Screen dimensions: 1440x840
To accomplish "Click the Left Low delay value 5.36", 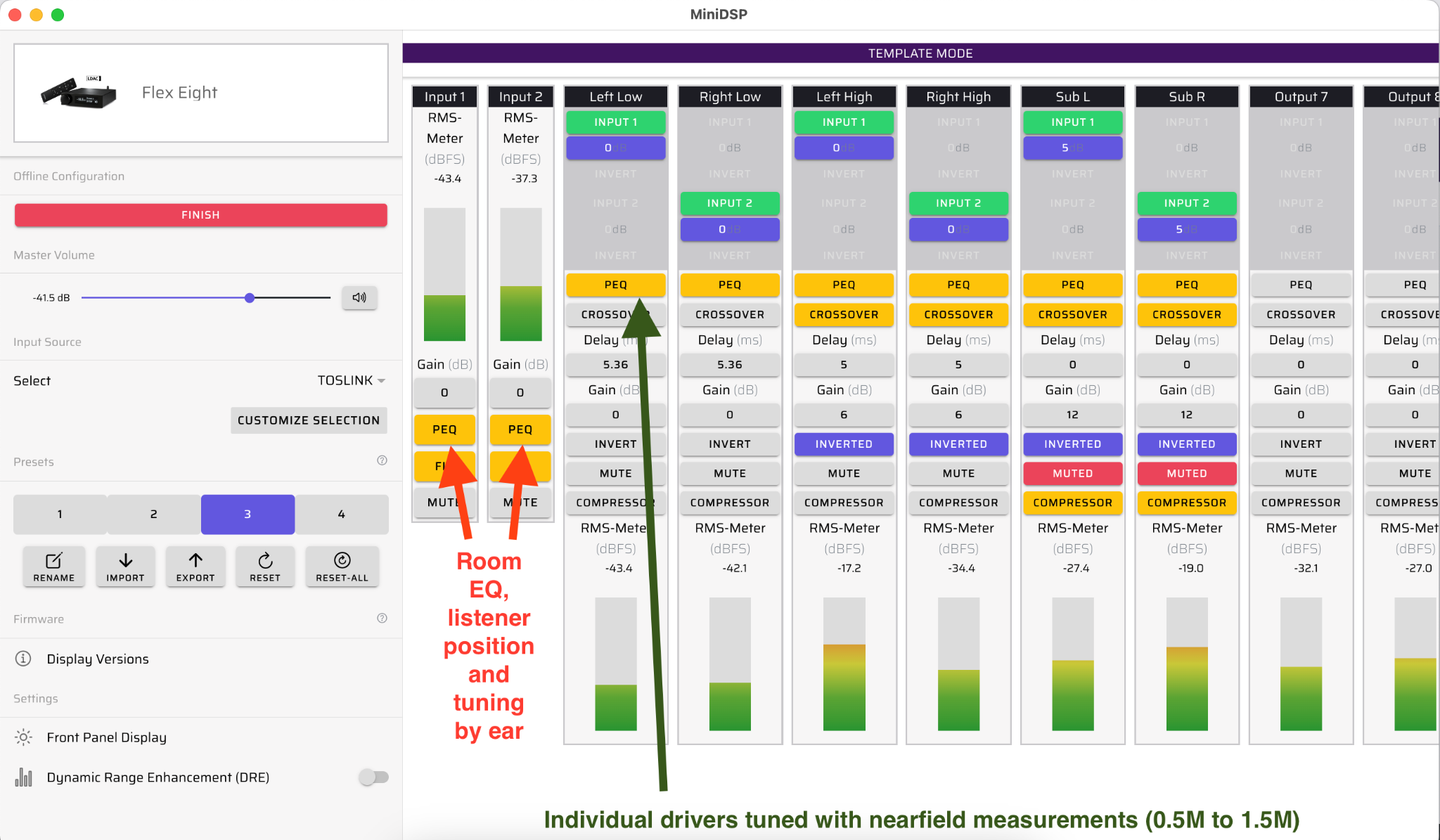I will (x=615, y=364).
